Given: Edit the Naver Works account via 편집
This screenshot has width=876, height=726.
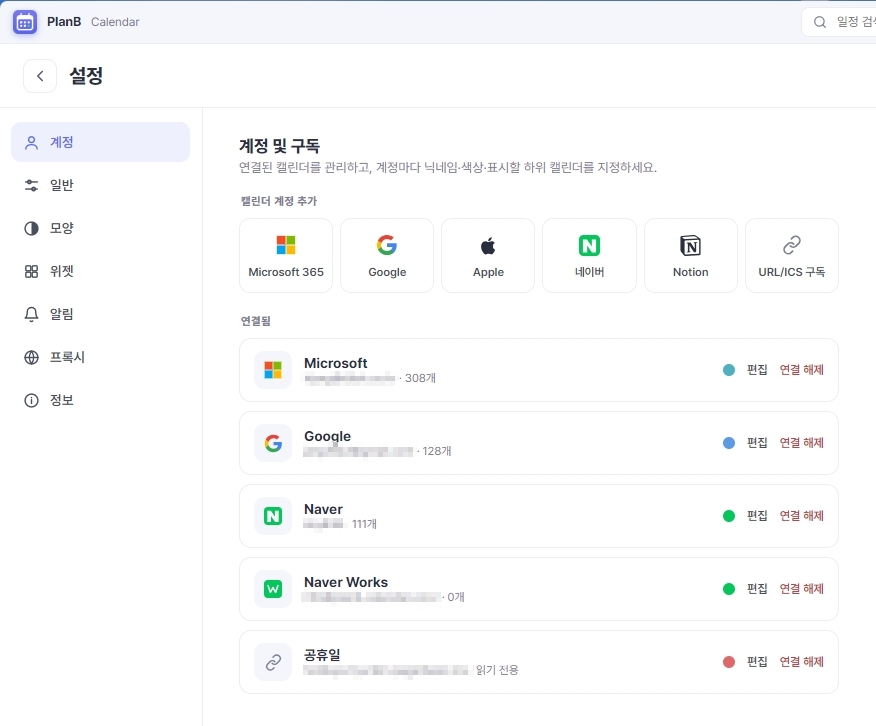Looking at the screenshot, I should point(757,589).
